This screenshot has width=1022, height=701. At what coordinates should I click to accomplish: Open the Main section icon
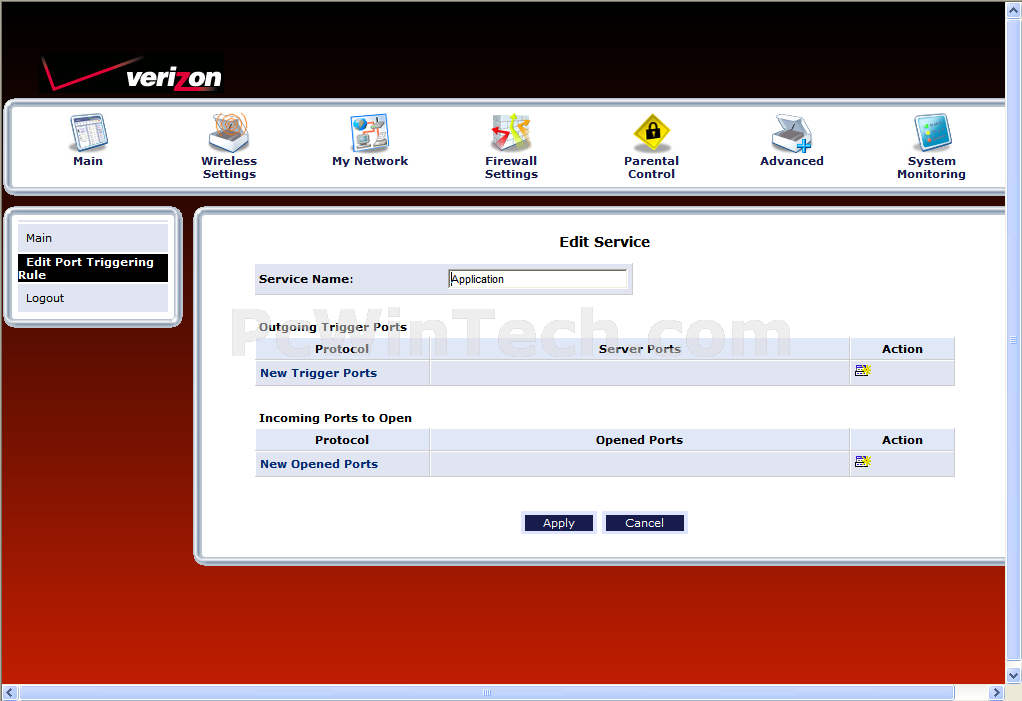point(88,133)
